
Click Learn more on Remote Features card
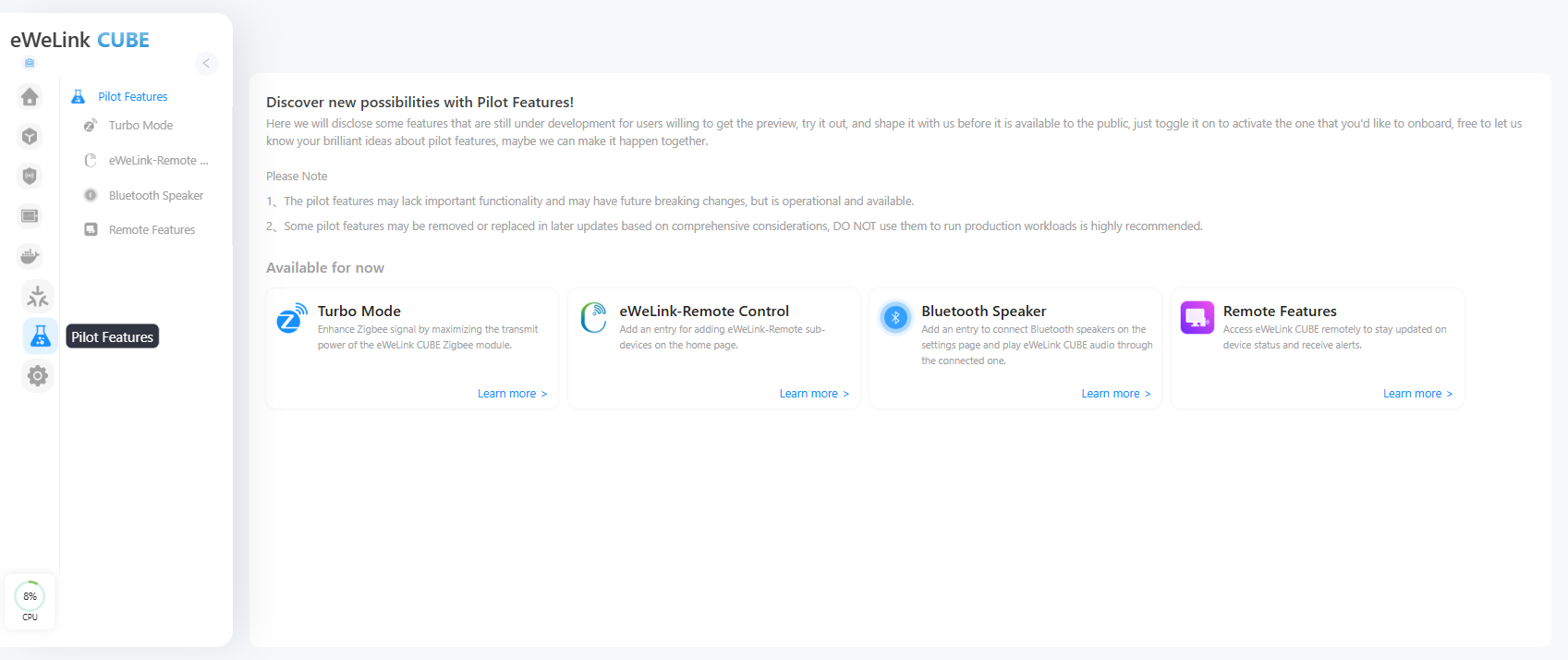point(1417,394)
